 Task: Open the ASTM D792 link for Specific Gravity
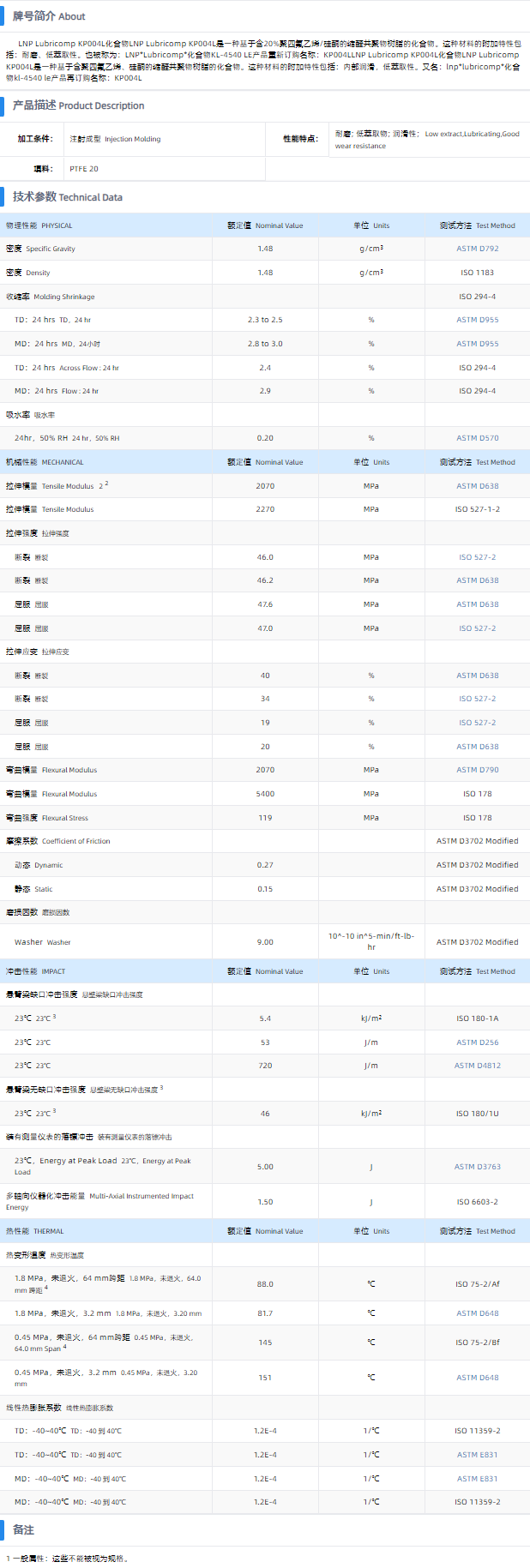tap(477, 249)
